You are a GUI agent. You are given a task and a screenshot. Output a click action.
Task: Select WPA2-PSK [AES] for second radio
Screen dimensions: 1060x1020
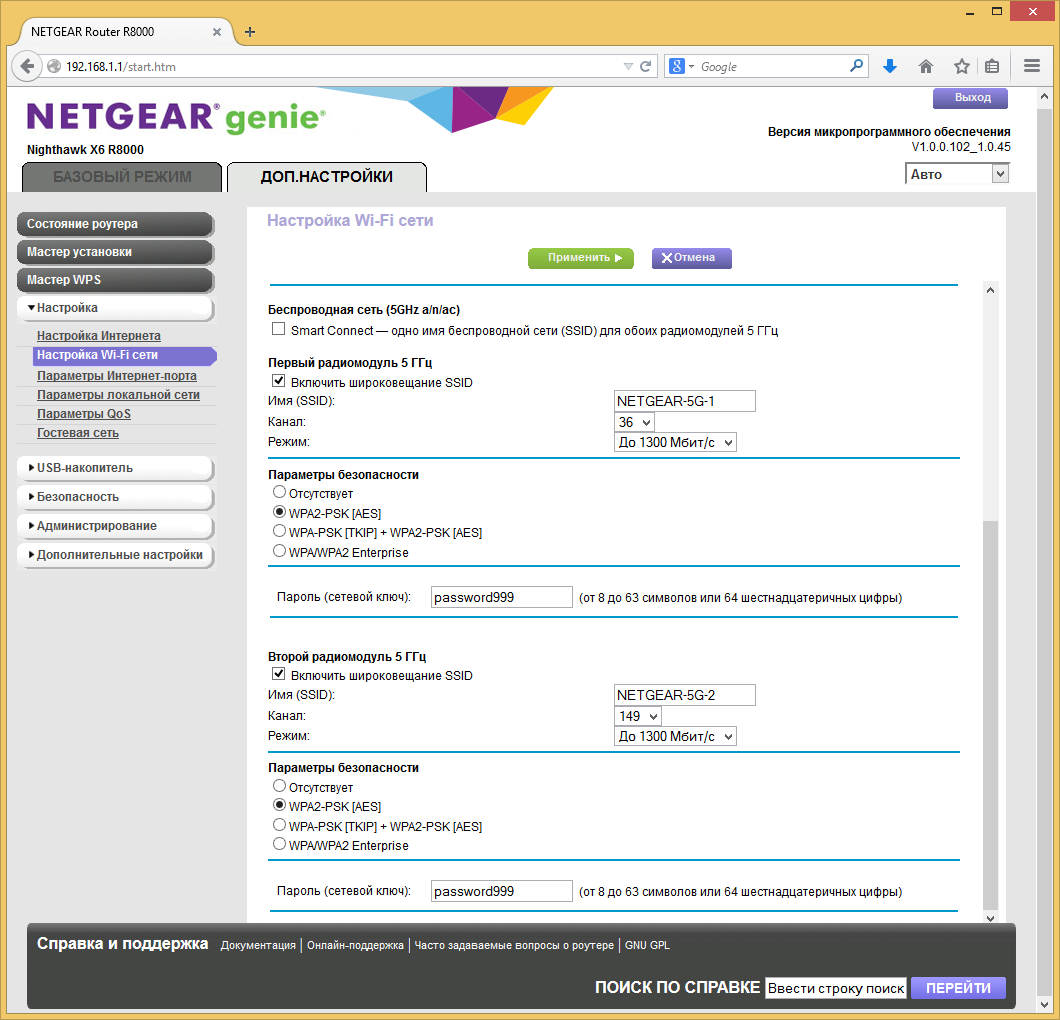point(279,805)
